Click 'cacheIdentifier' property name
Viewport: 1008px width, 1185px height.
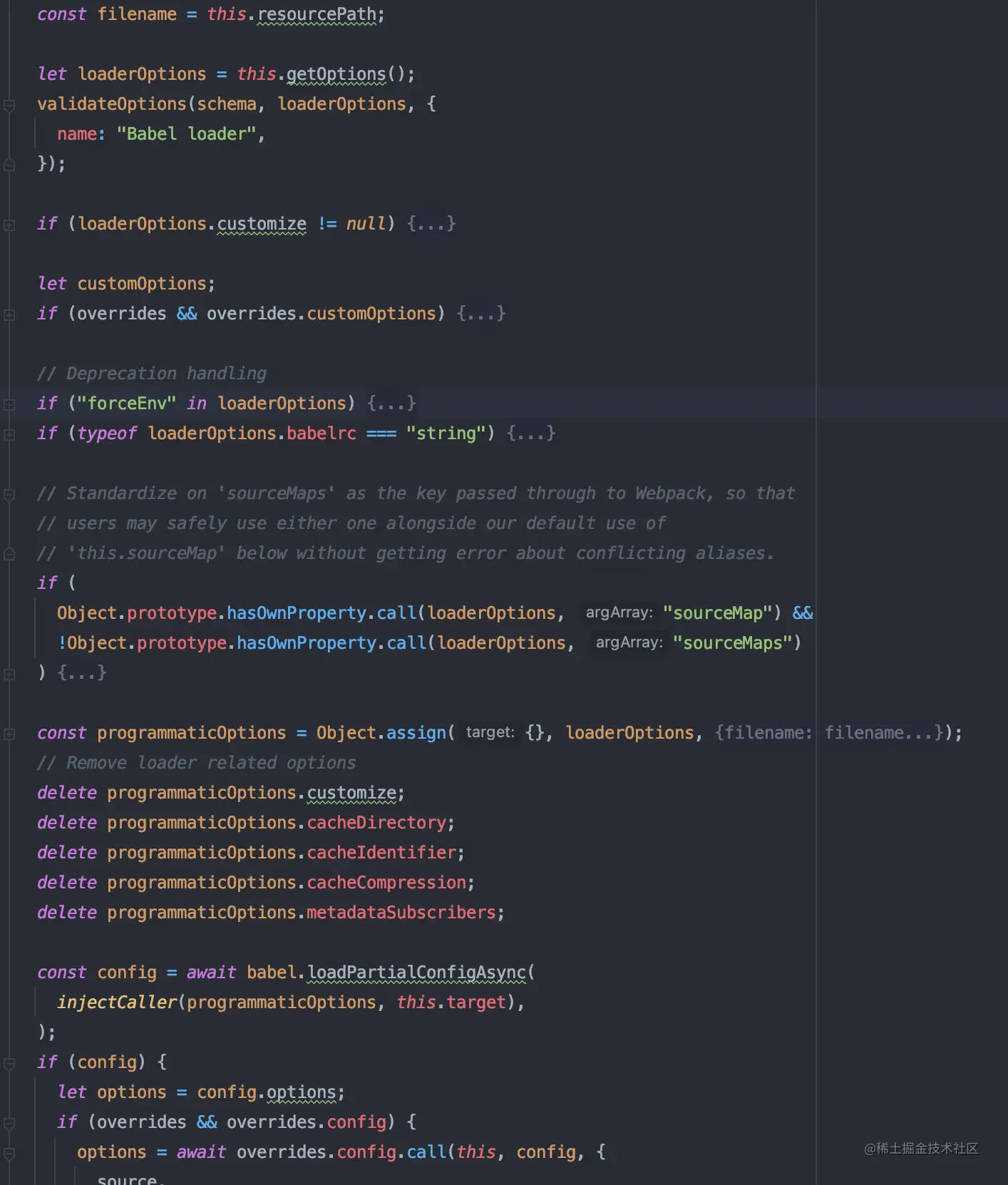coord(381,853)
